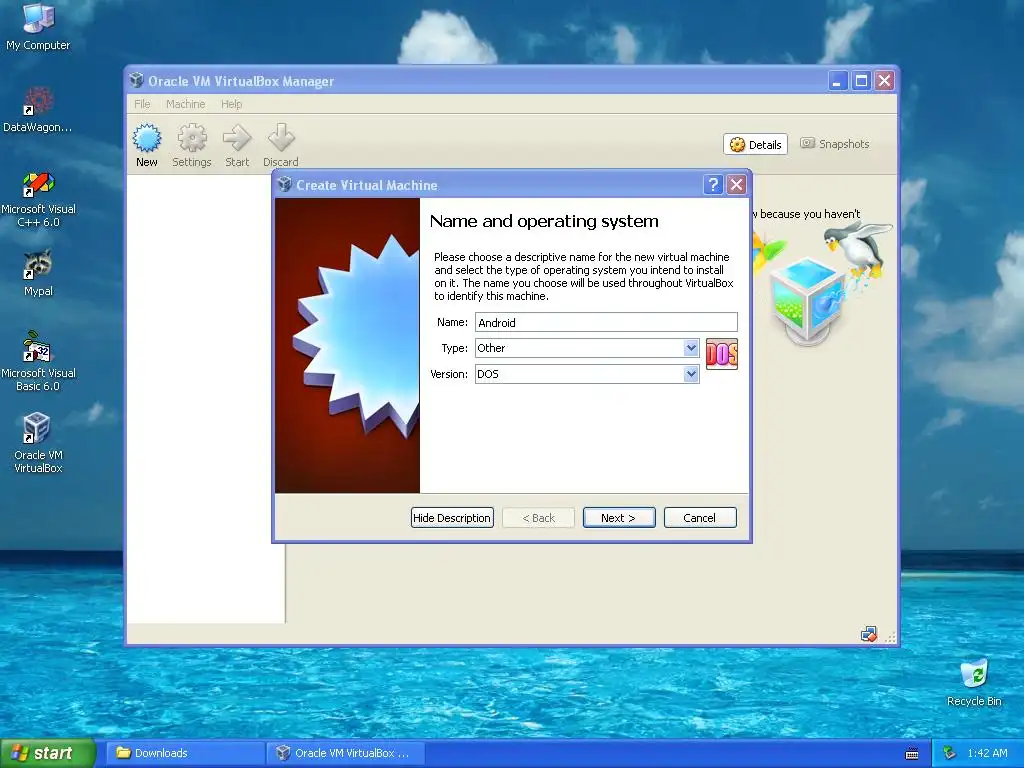The height and width of the screenshot is (768, 1024).
Task: Click the Hide Description button
Action: pos(452,518)
